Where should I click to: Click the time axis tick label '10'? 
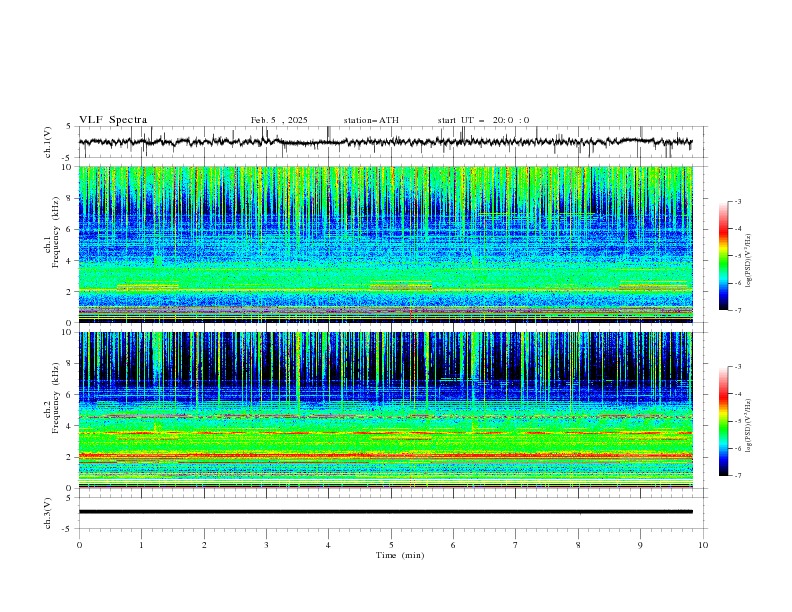(x=703, y=545)
